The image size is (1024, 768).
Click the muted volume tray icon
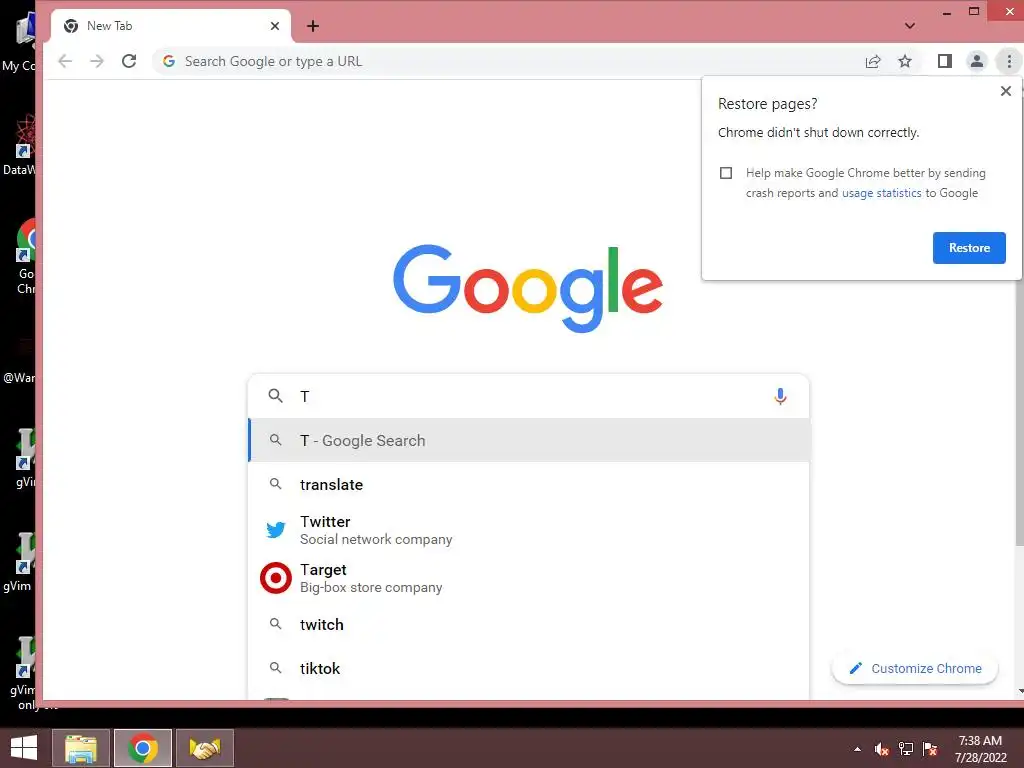coord(882,749)
